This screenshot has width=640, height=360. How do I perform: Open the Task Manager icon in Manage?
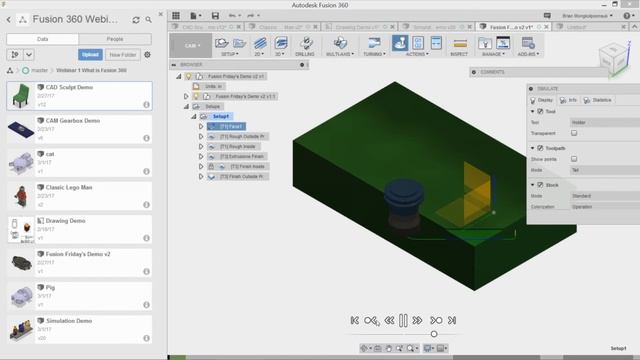503,43
